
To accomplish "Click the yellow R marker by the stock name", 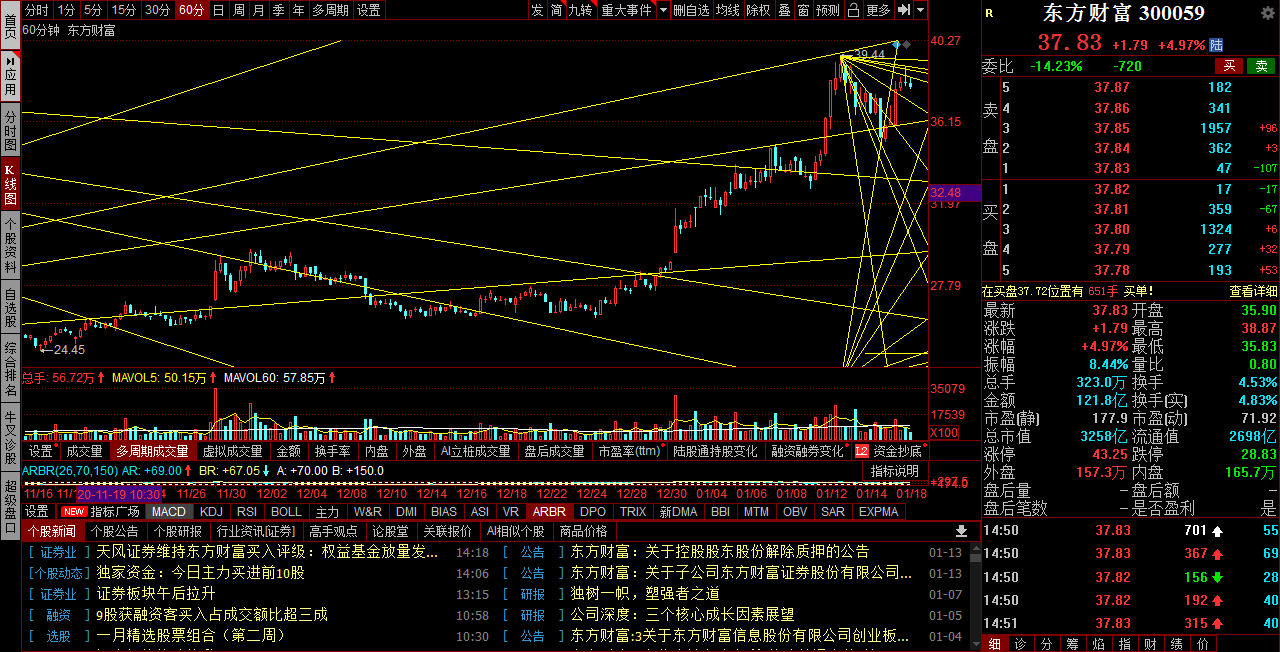I will point(989,13).
